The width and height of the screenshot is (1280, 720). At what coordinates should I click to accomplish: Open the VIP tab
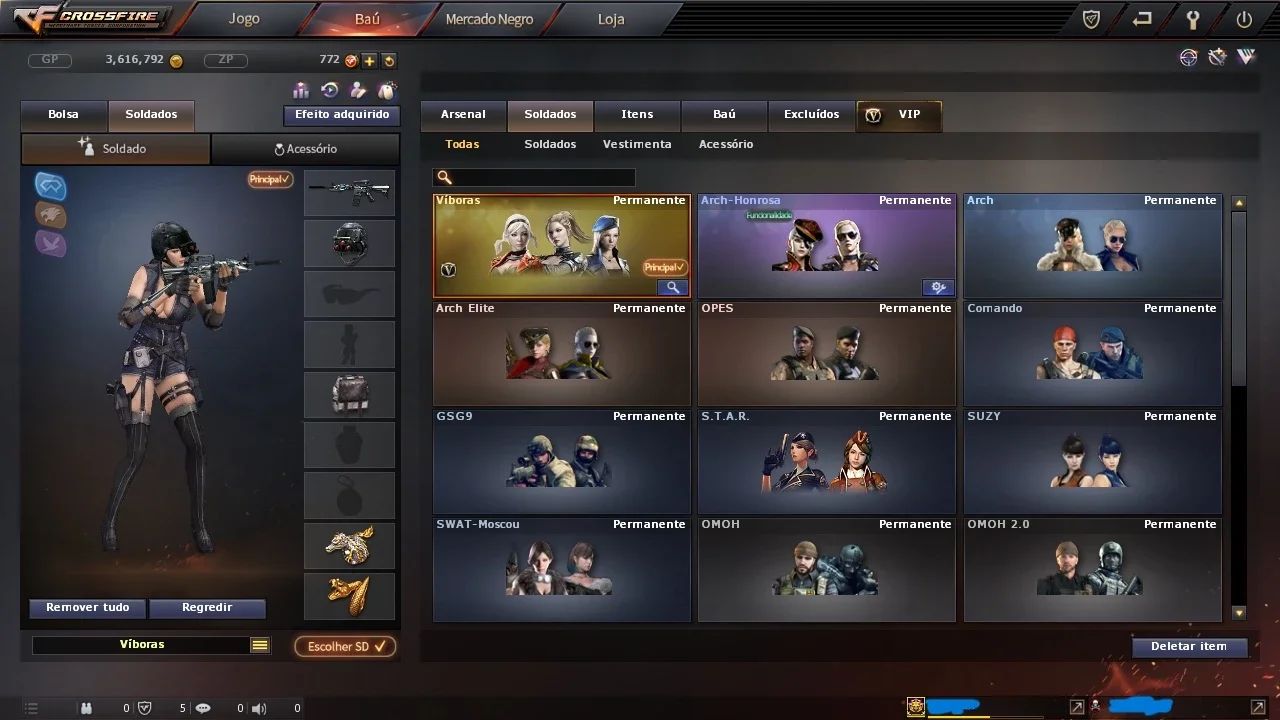(899, 115)
